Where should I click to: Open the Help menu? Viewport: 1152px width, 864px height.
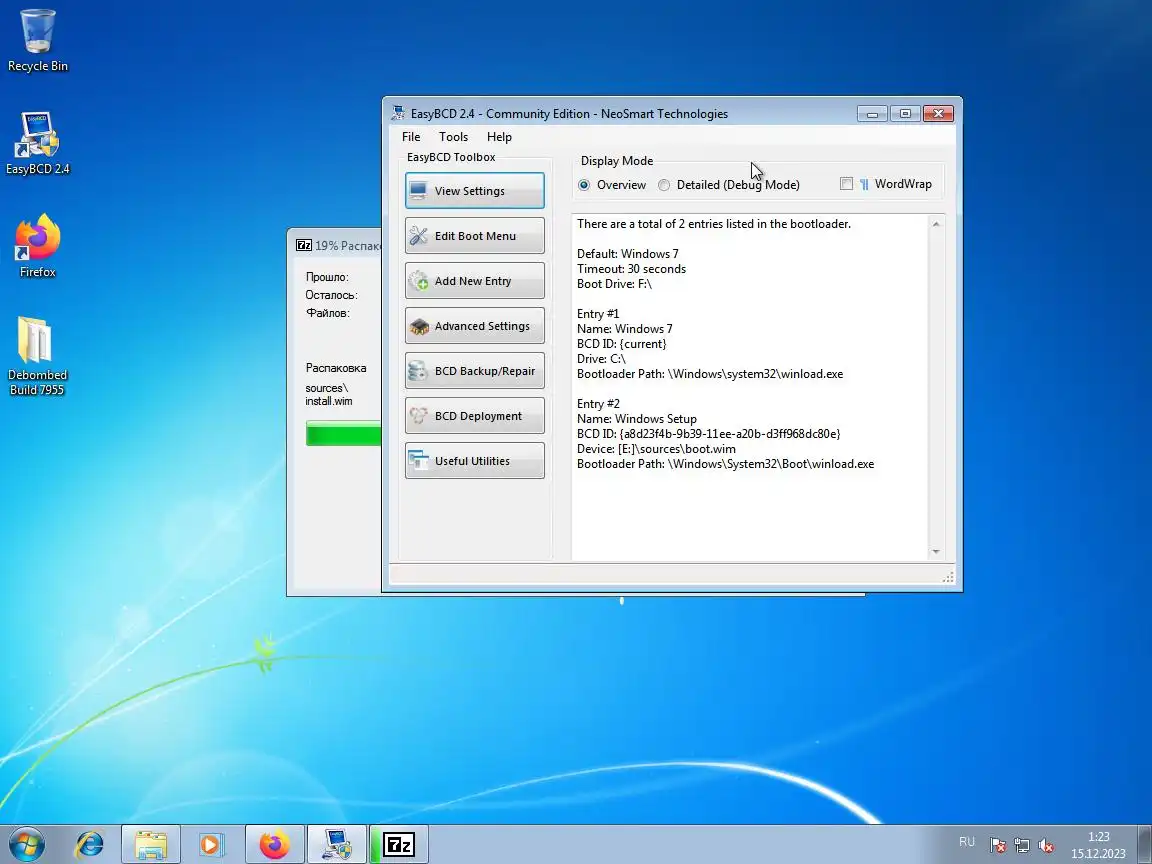[500, 137]
